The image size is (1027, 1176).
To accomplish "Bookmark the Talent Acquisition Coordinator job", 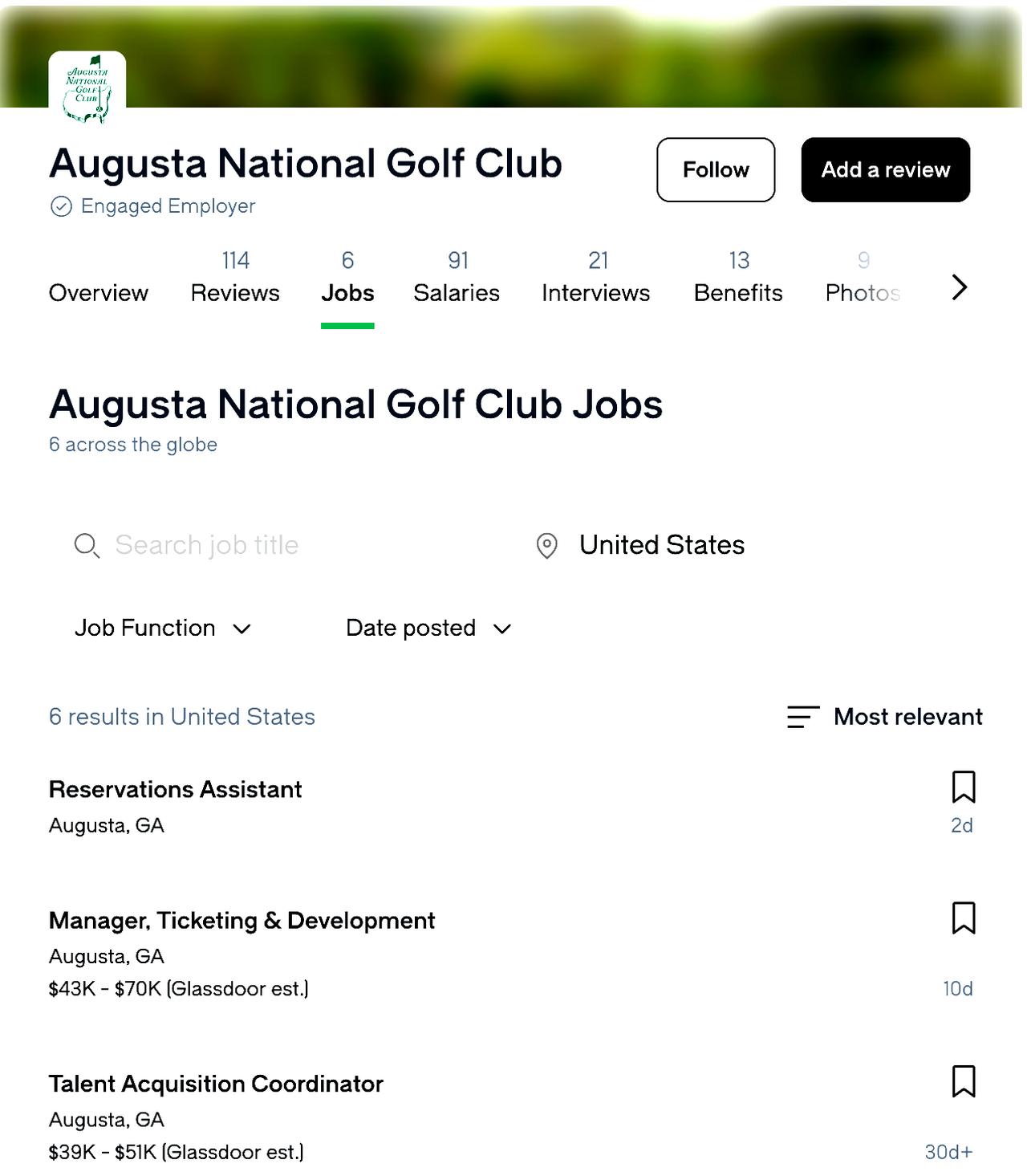I will pos(964,1081).
